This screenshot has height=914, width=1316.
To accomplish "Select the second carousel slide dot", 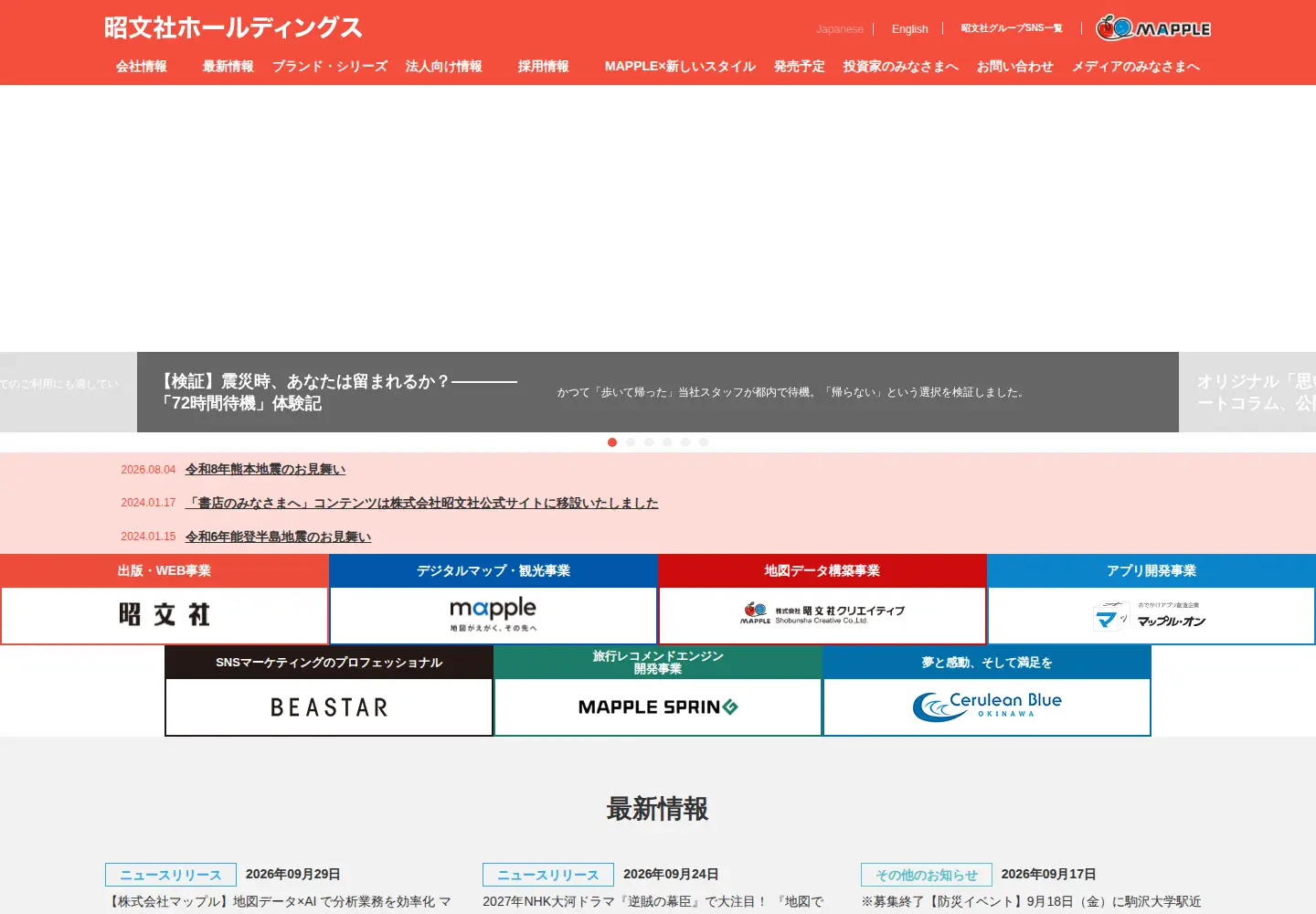I will click(x=631, y=442).
